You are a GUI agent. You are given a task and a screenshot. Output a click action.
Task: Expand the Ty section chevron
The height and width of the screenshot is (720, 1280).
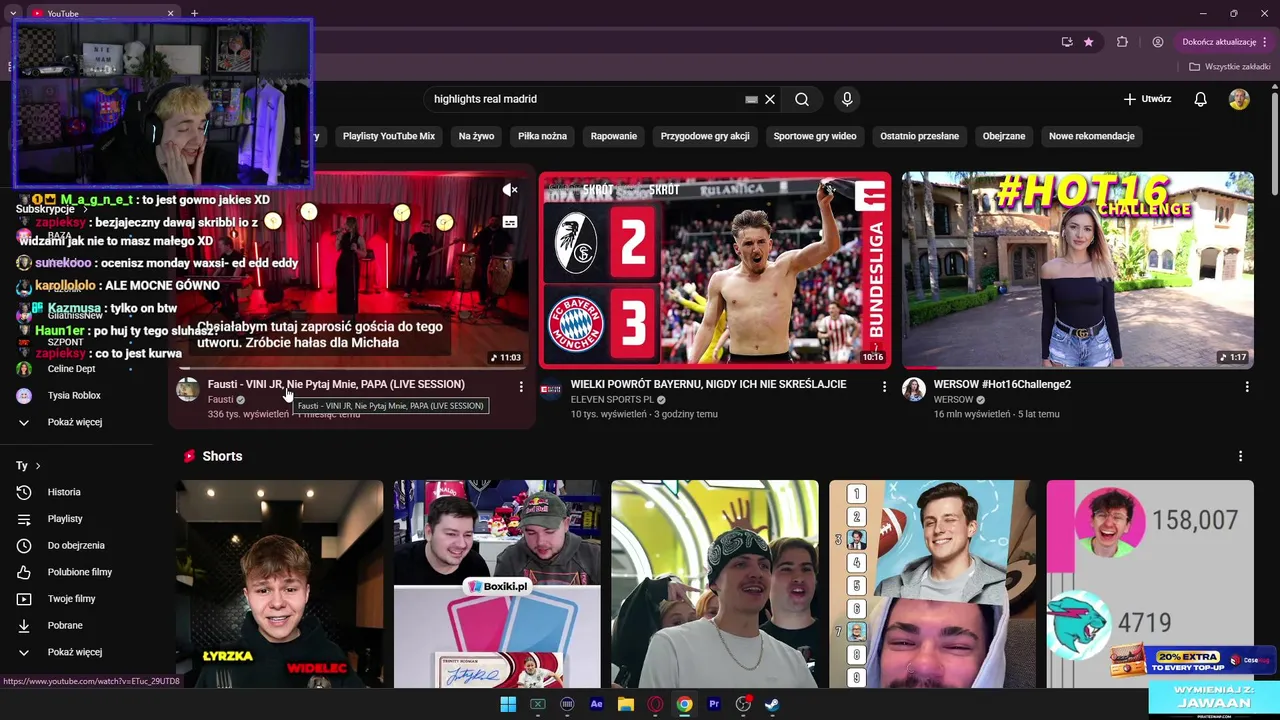(38, 466)
